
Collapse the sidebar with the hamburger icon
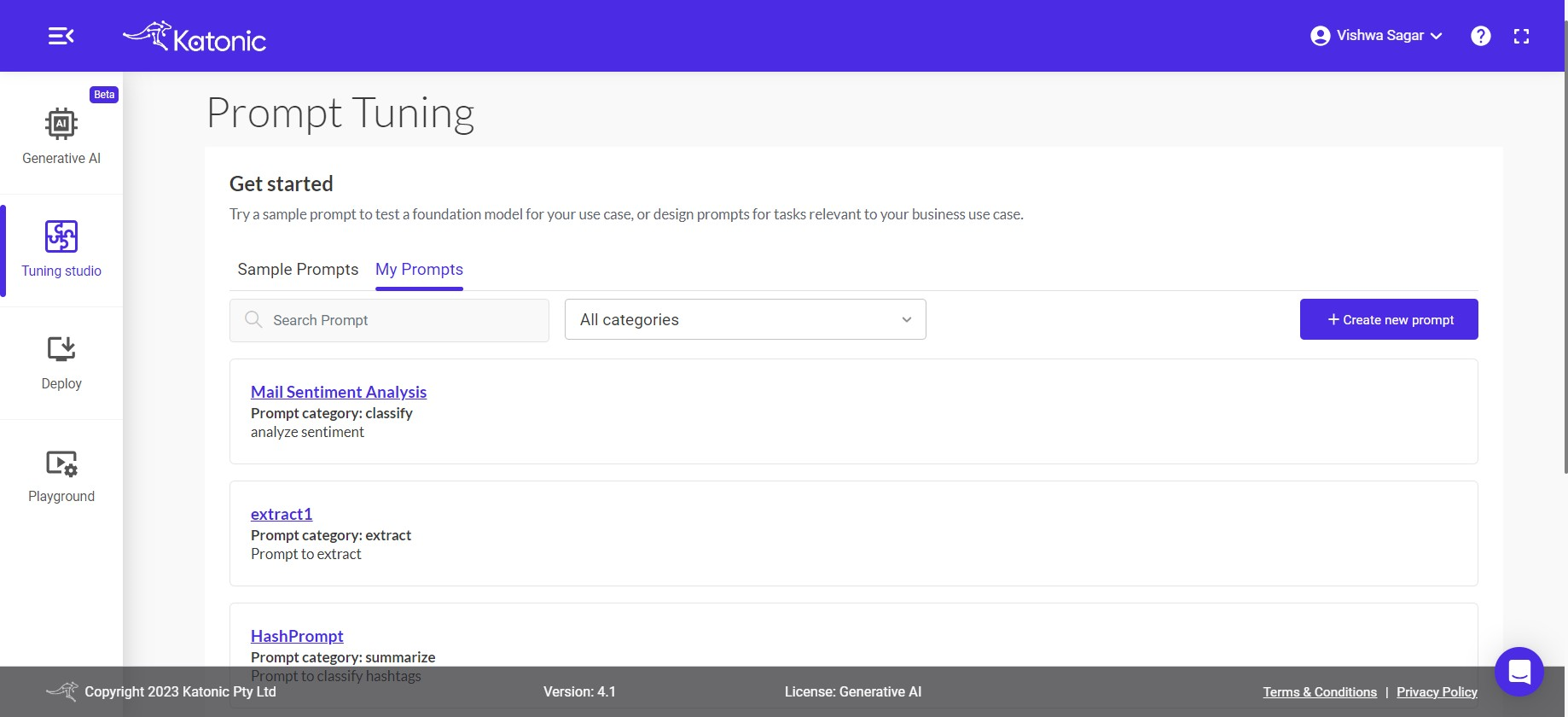61,36
